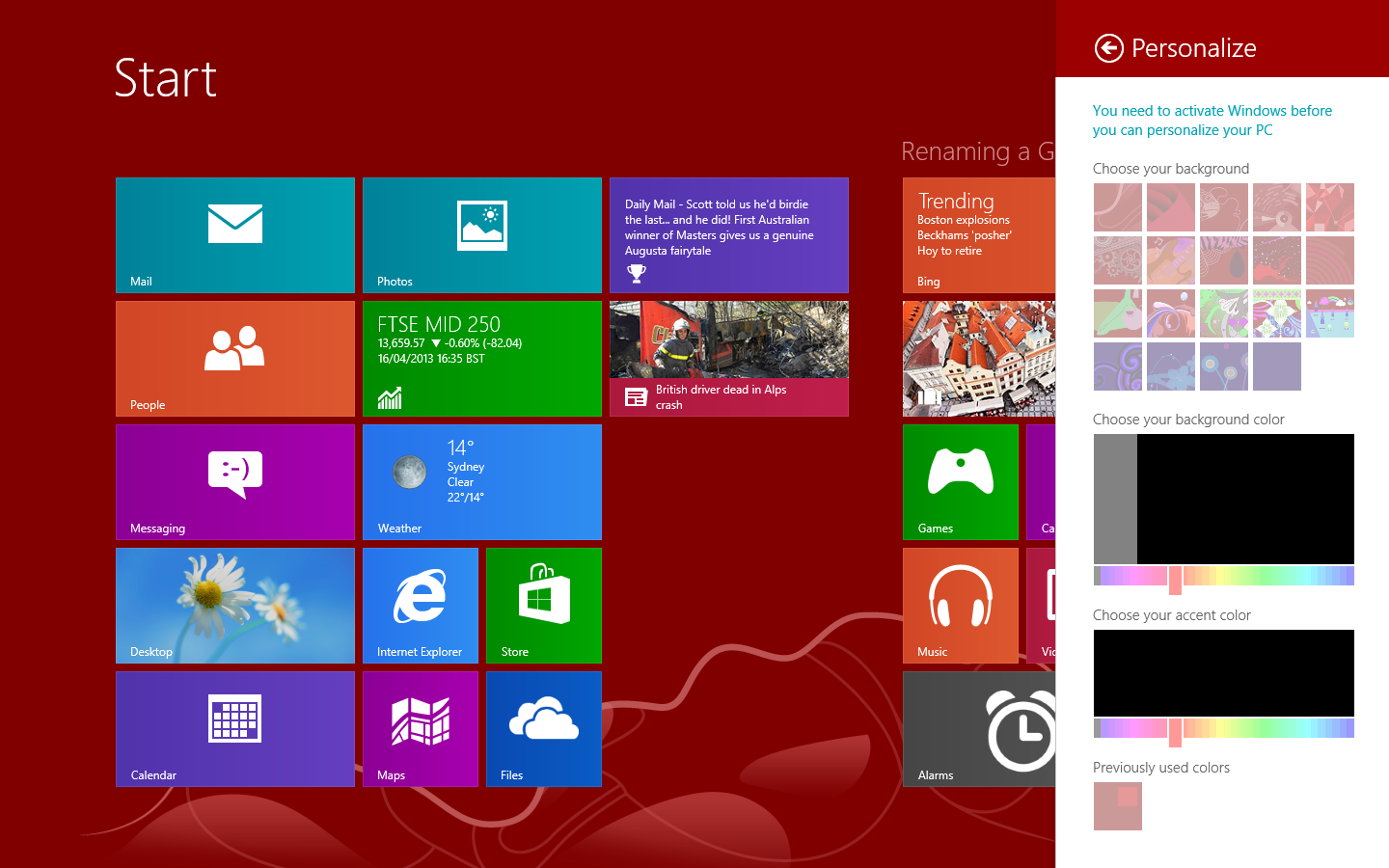Pick the concentric arcs background thumbnail

point(1330,260)
